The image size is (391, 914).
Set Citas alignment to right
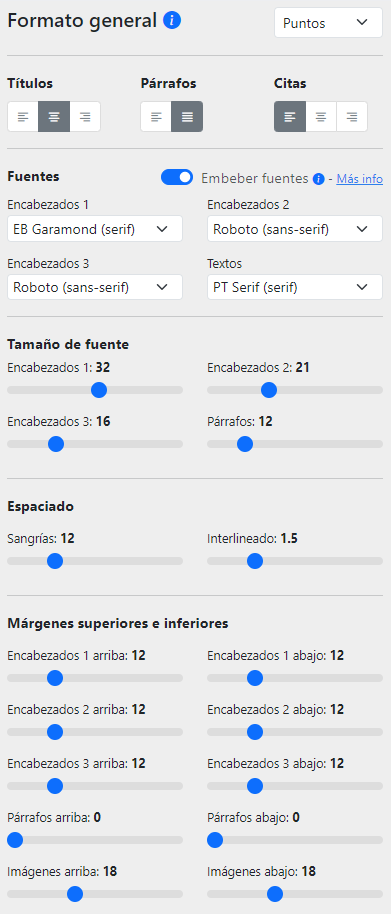point(352,117)
